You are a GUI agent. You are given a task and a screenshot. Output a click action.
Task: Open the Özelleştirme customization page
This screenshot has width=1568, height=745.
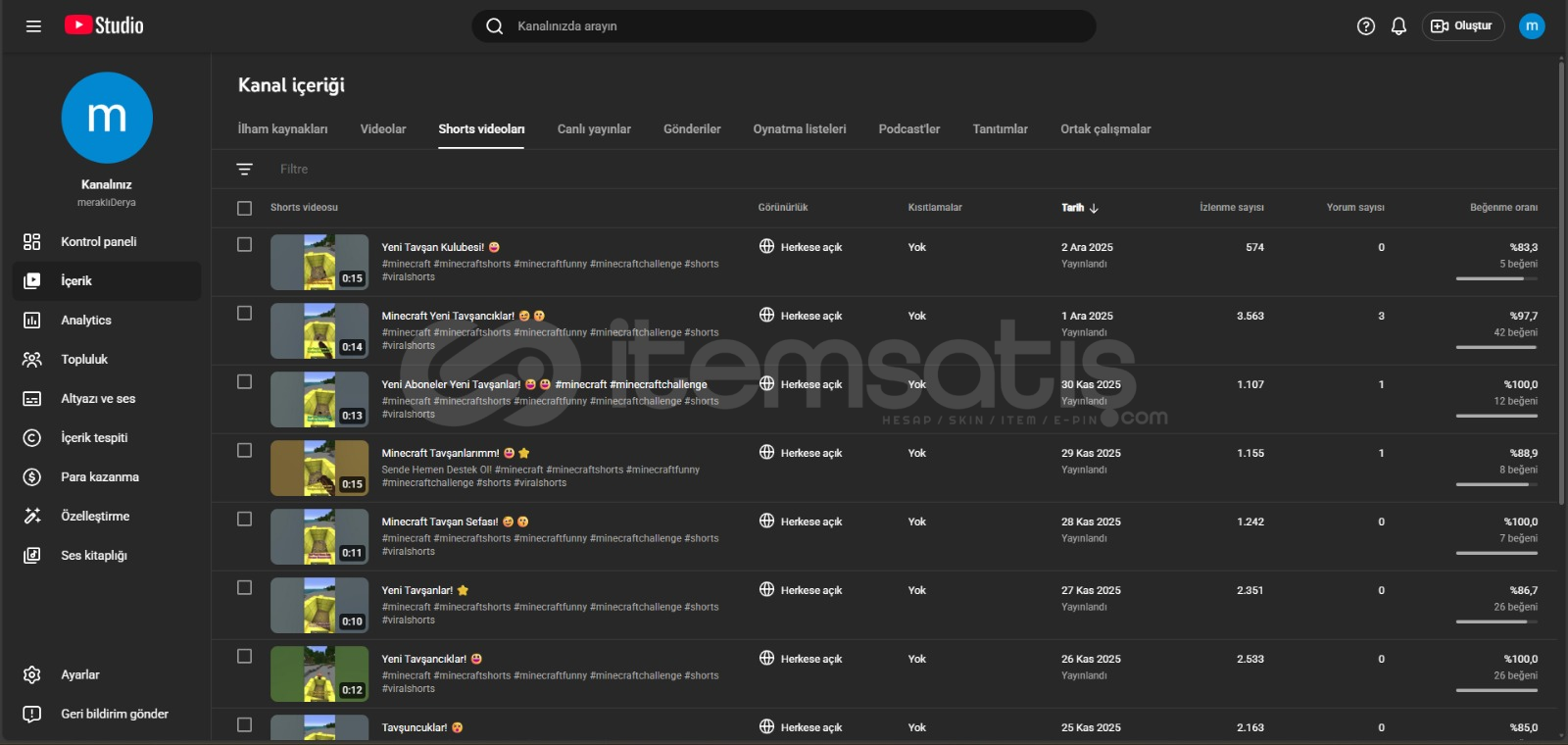[x=94, y=517]
